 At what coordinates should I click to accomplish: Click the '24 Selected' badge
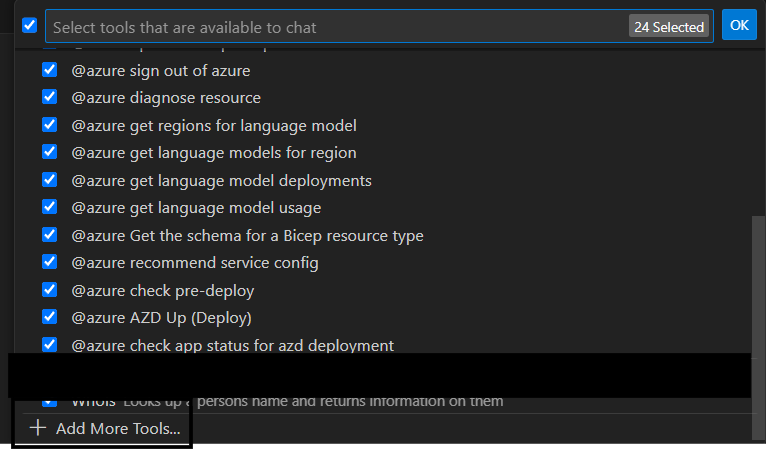point(669,27)
